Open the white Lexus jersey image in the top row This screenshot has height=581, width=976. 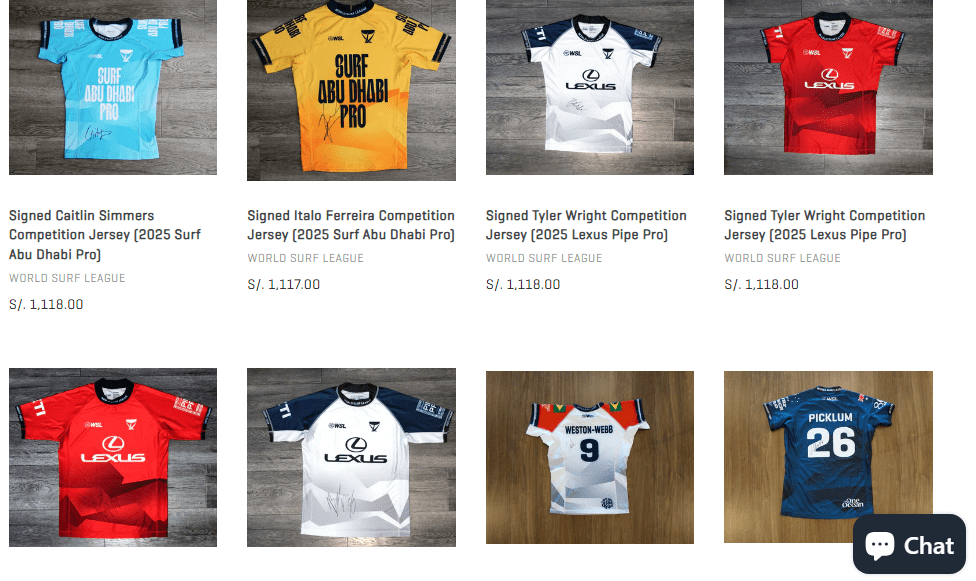(x=589, y=87)
